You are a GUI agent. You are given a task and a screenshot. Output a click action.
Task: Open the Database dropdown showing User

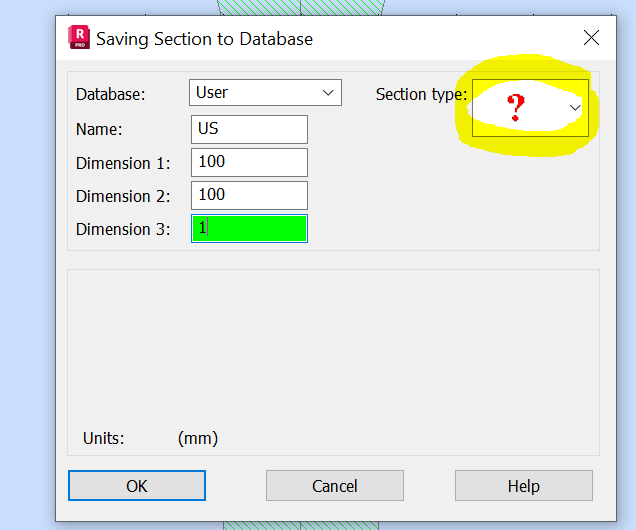pos(265,92)
